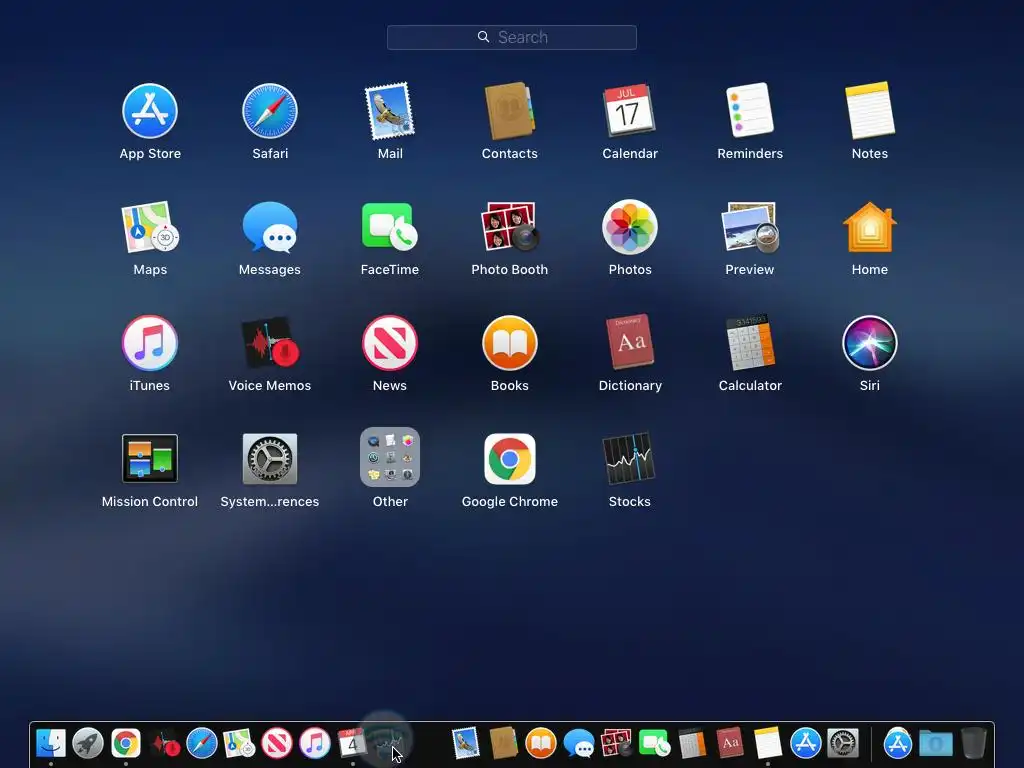Launch Safari from the Launchpad grid
Viewport: 1024px width, 768px height.
[x=270, y=111]
